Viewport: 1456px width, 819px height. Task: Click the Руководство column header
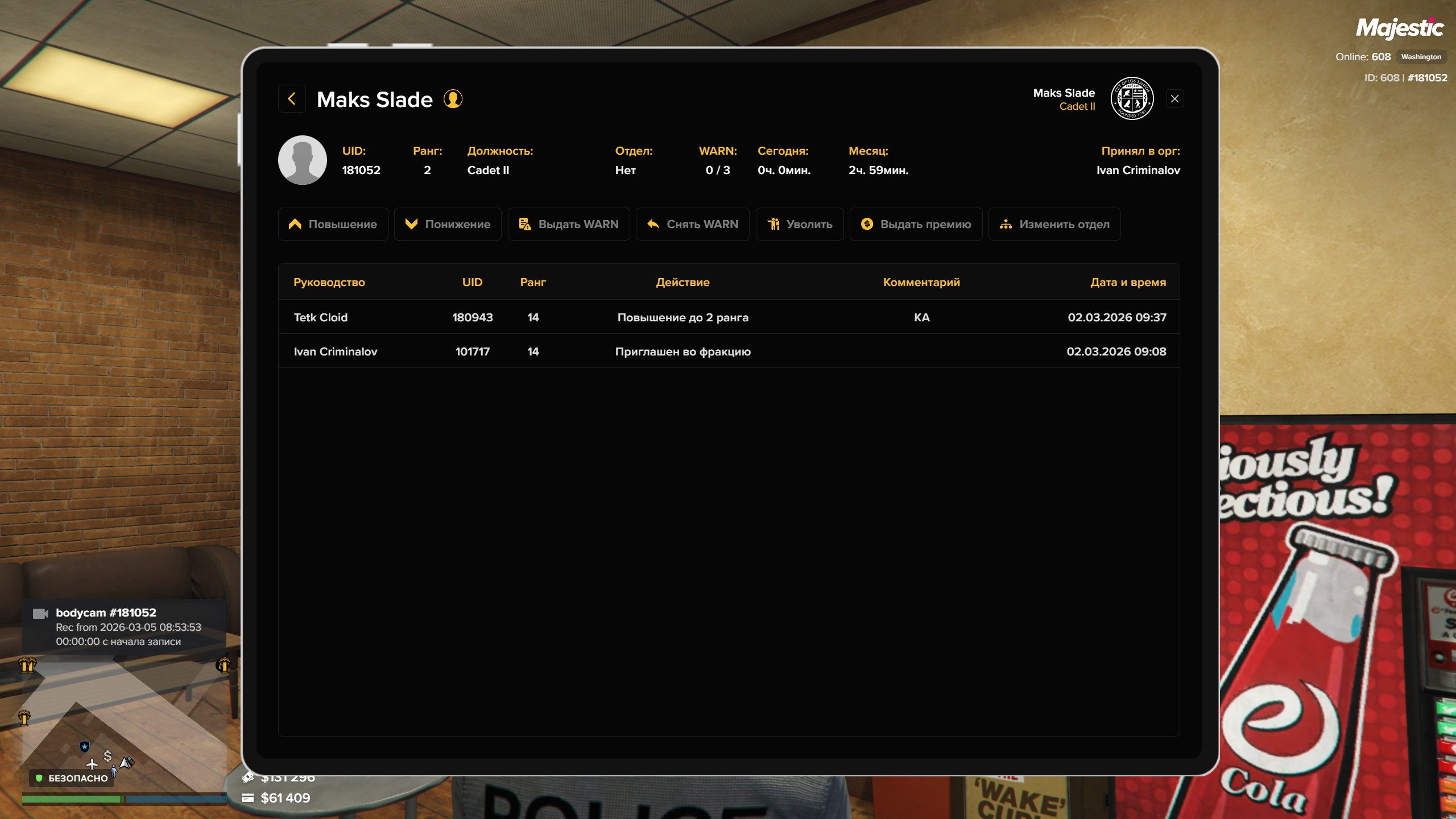tap(329, 282)
